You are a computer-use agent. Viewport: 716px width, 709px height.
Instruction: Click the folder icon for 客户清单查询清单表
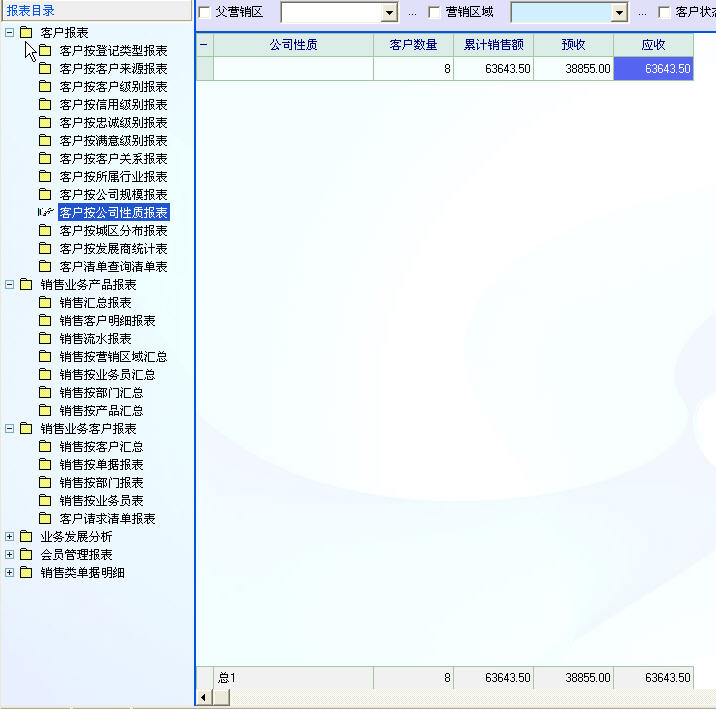(x=44, y=267)
